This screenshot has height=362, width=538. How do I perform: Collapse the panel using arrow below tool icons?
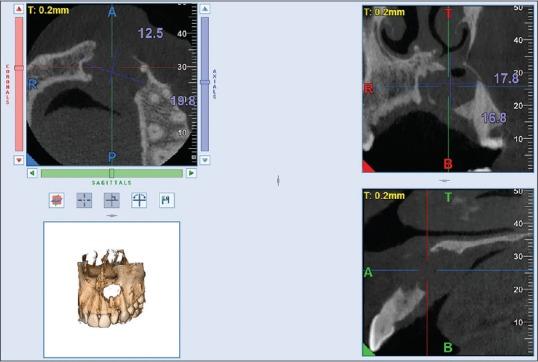pos(112,216)
